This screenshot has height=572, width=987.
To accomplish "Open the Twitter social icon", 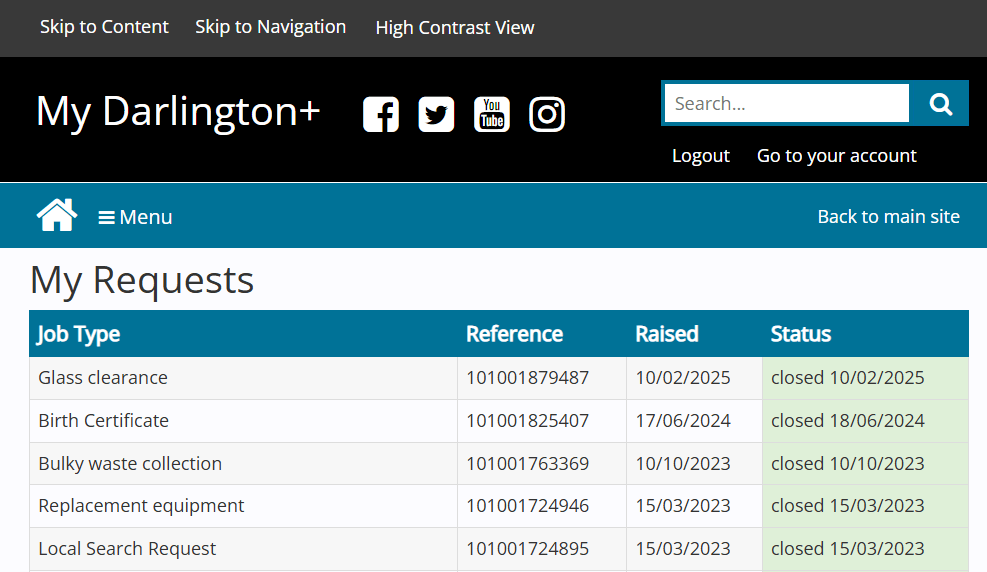I will 436,115.
